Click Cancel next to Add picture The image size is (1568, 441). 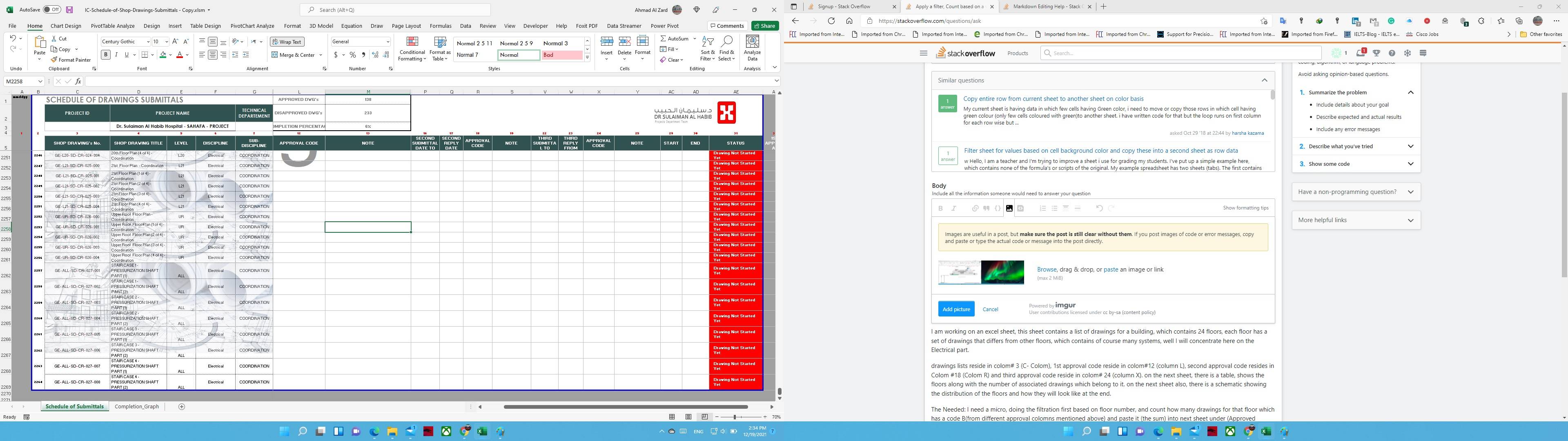(990, 310)
